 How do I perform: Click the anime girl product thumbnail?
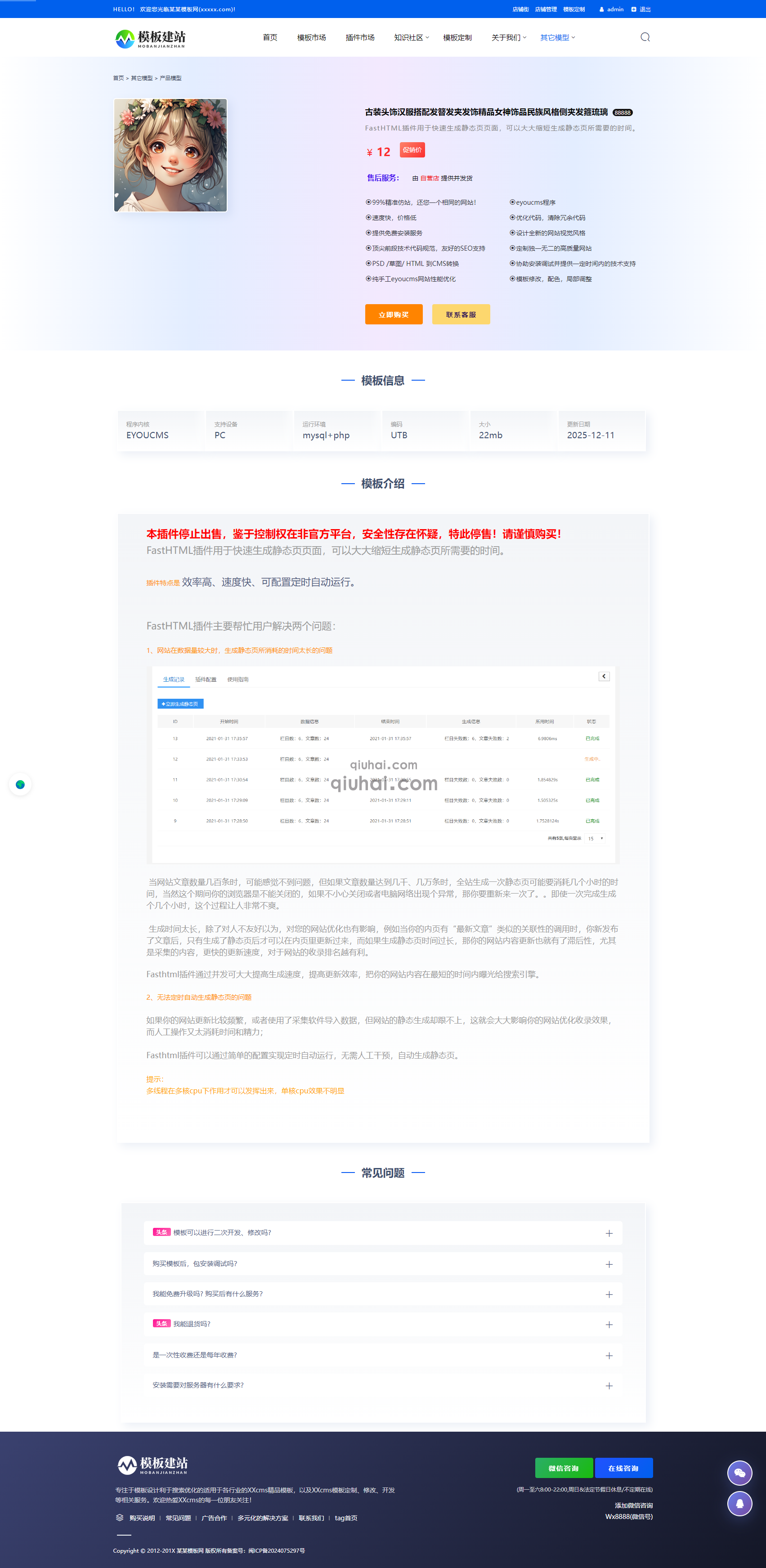(170, 155)
